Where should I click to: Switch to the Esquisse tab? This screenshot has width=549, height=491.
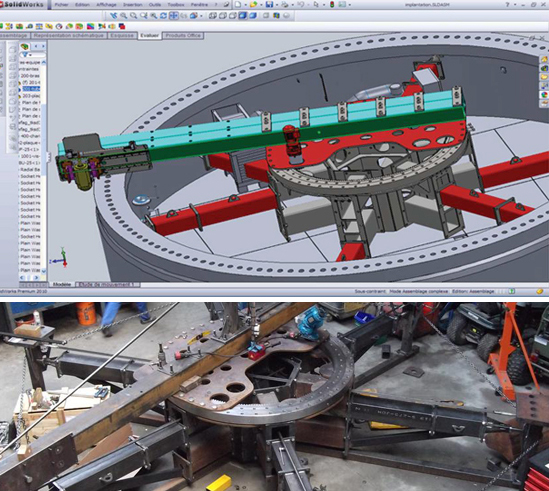(x=122, y=36)
